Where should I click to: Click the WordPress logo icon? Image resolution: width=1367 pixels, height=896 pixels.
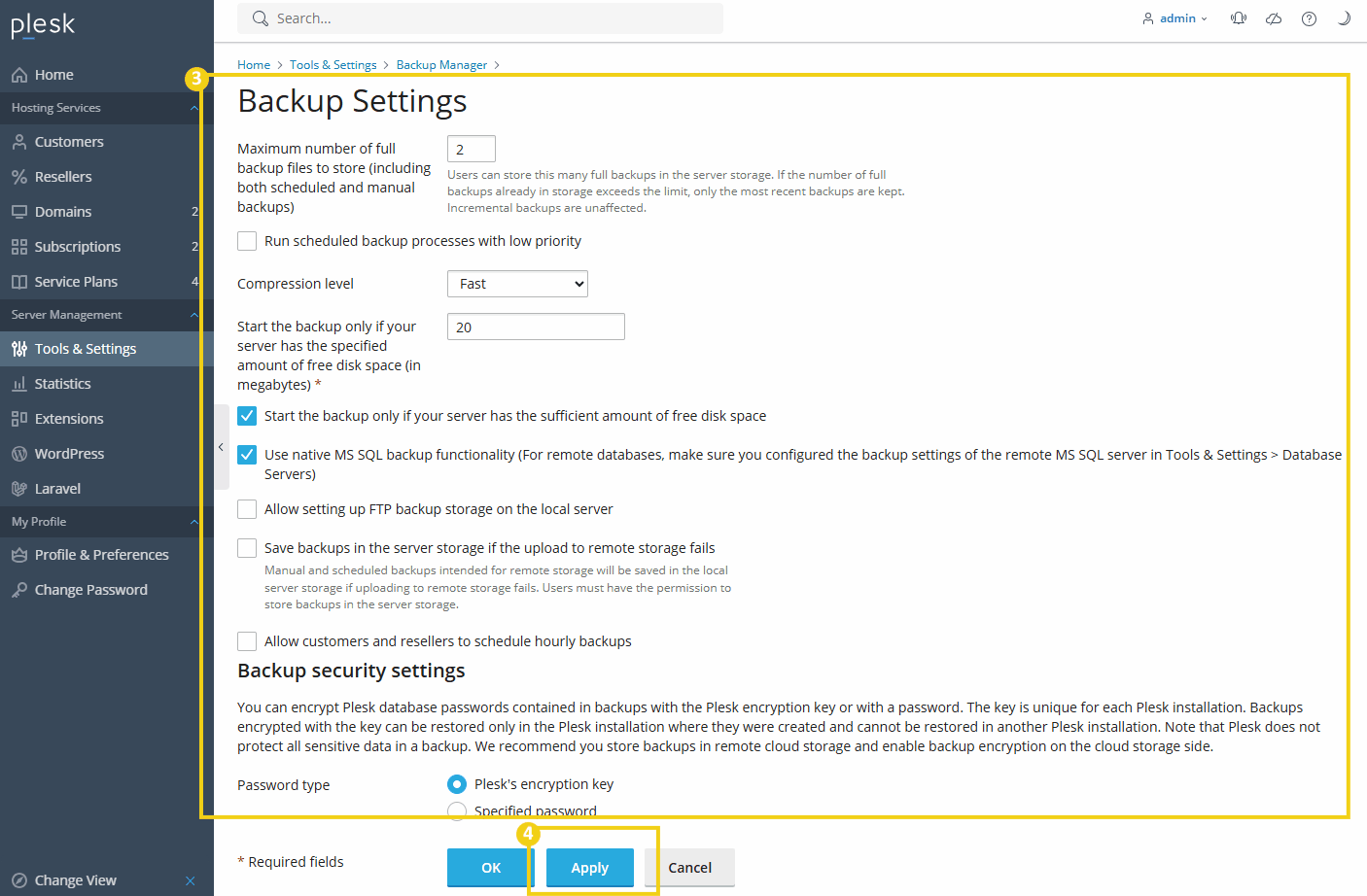coord(19,454)
